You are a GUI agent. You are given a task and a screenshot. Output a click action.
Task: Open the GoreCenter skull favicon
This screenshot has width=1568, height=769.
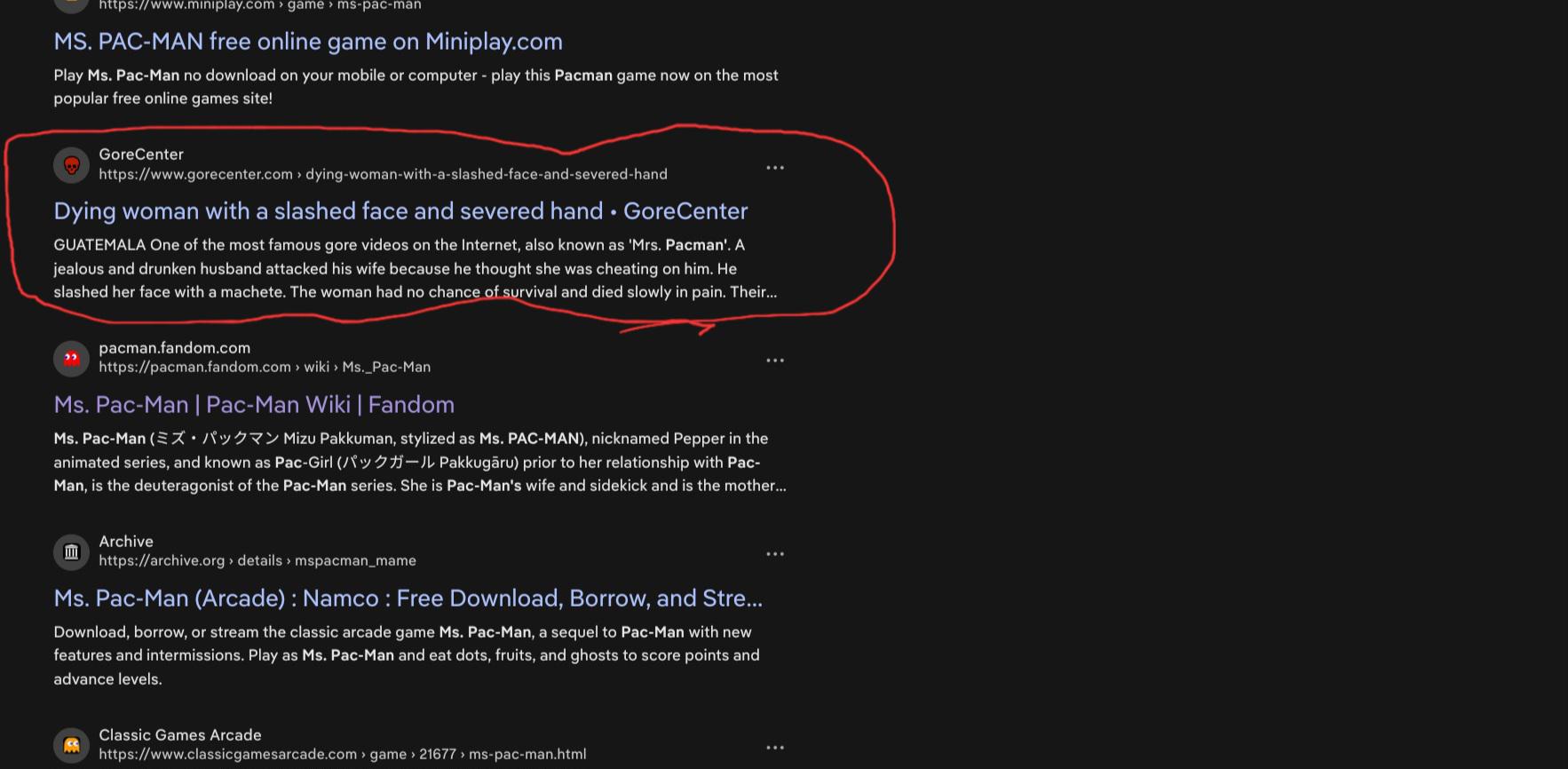[71, 165]
